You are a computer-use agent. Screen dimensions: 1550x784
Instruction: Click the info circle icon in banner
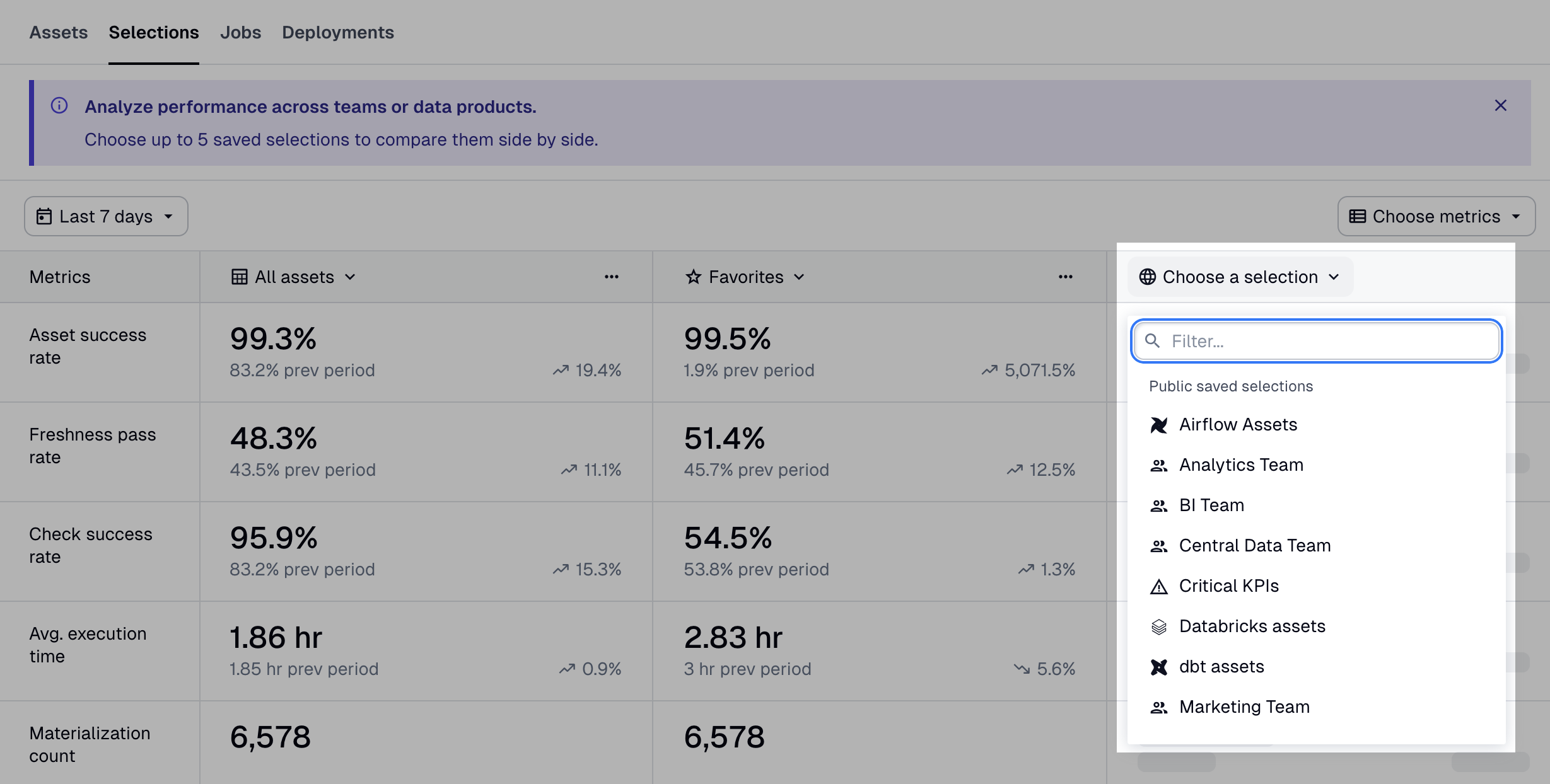[59, 106]
